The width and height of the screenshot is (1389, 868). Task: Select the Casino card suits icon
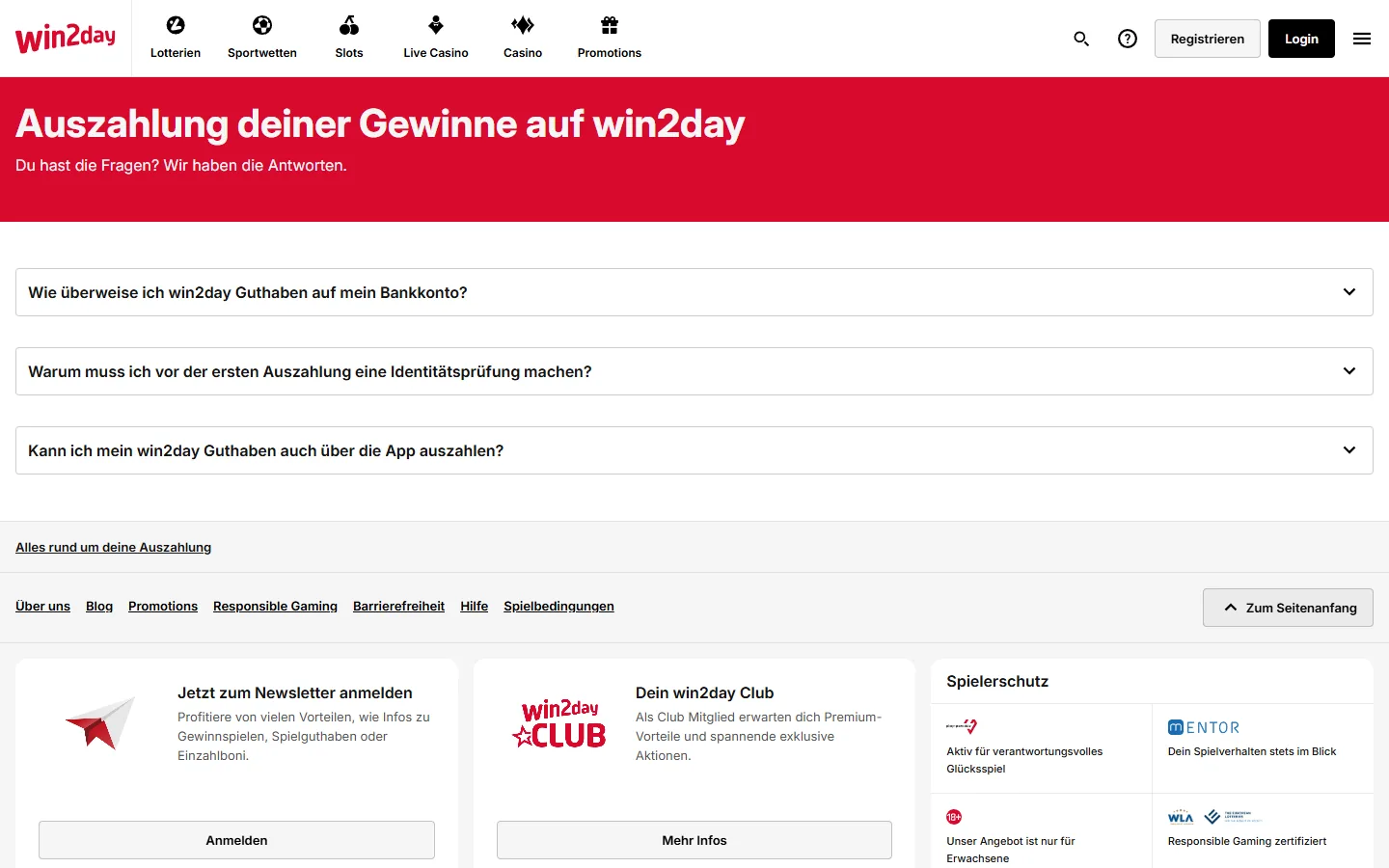(523, 25)
